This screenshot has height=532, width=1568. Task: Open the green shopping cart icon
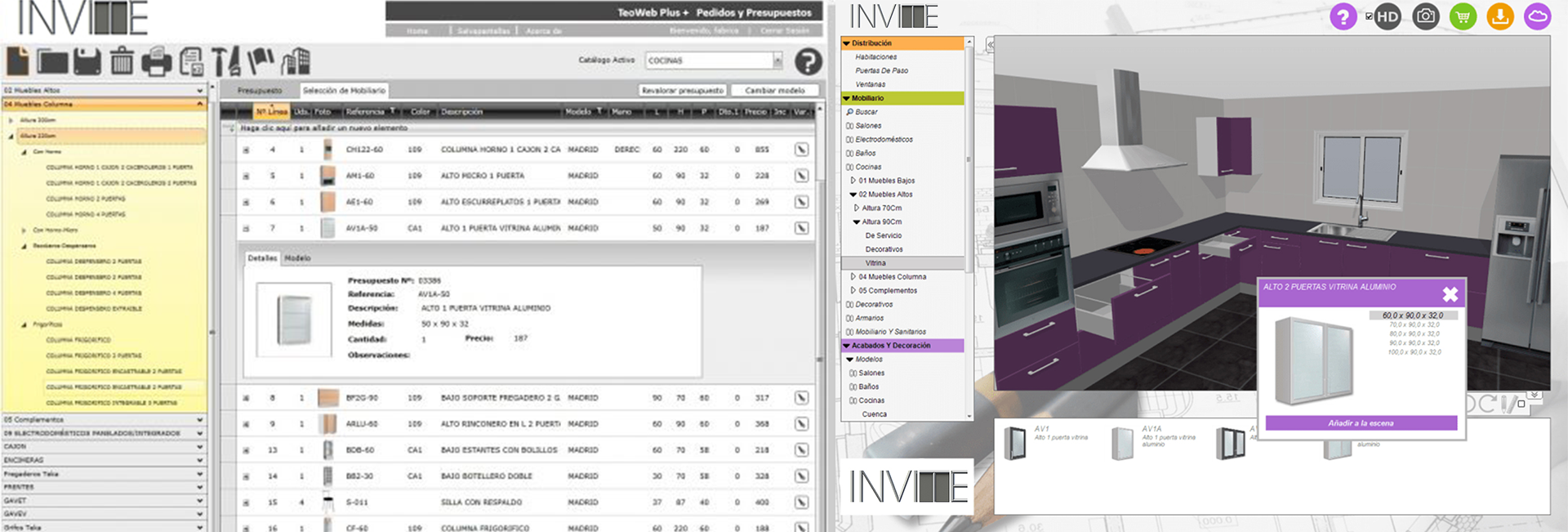[1463, 16]
